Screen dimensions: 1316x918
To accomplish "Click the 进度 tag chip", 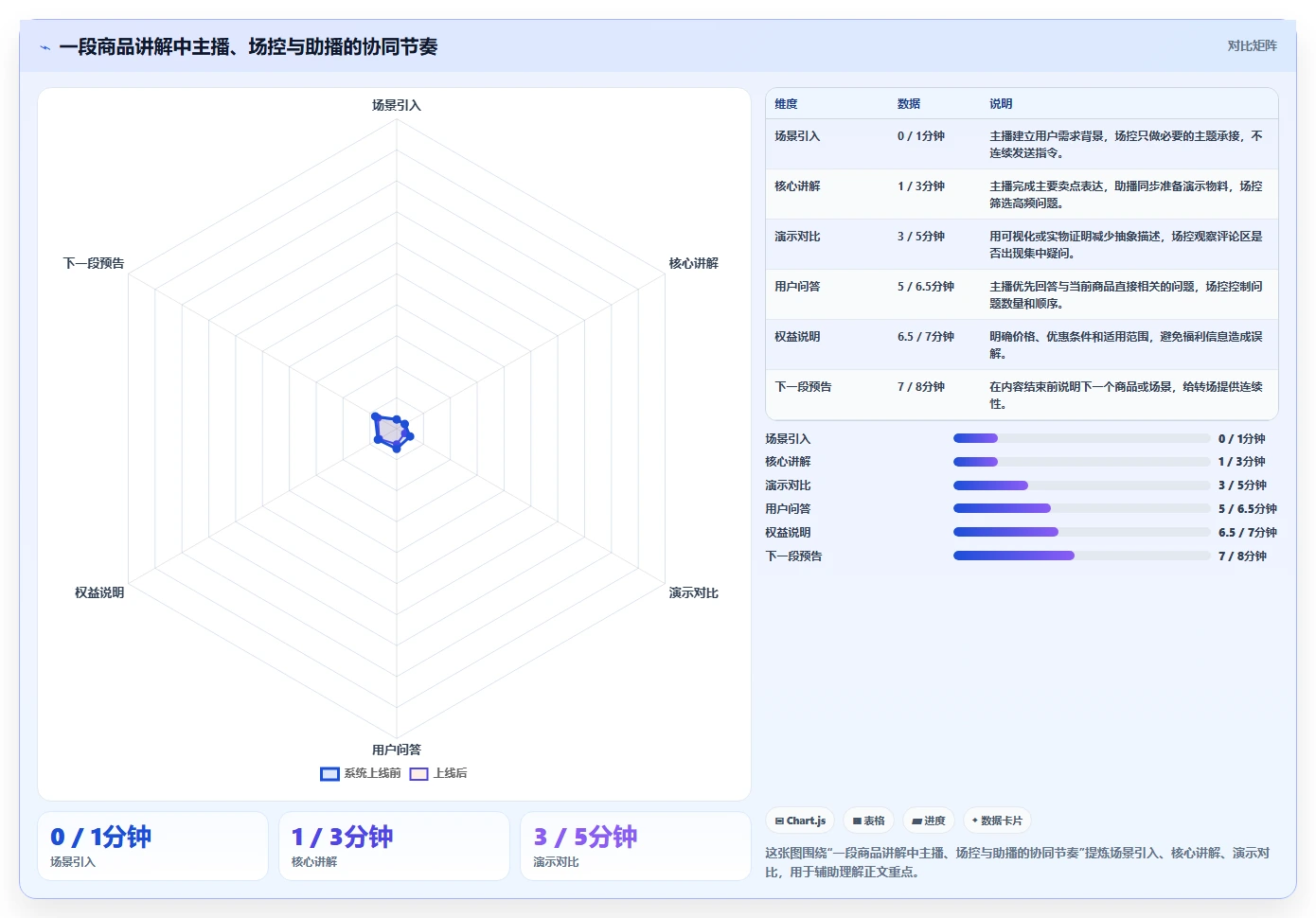I will pos(929,821).
